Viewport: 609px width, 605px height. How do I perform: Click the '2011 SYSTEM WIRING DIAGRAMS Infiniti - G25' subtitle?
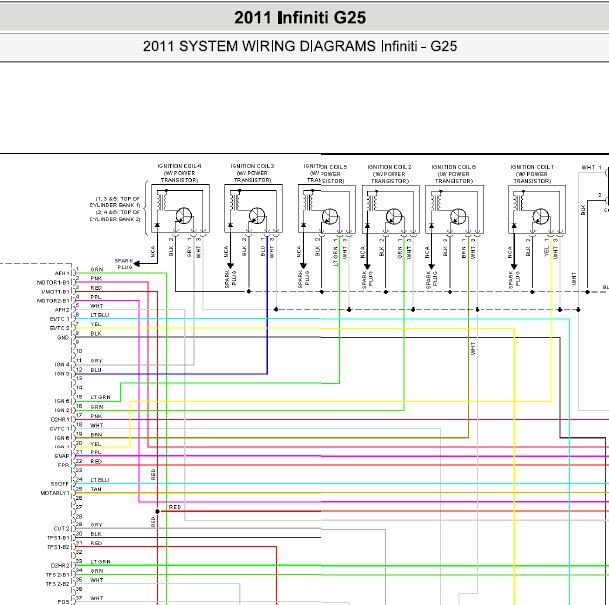tap(300, 46)
